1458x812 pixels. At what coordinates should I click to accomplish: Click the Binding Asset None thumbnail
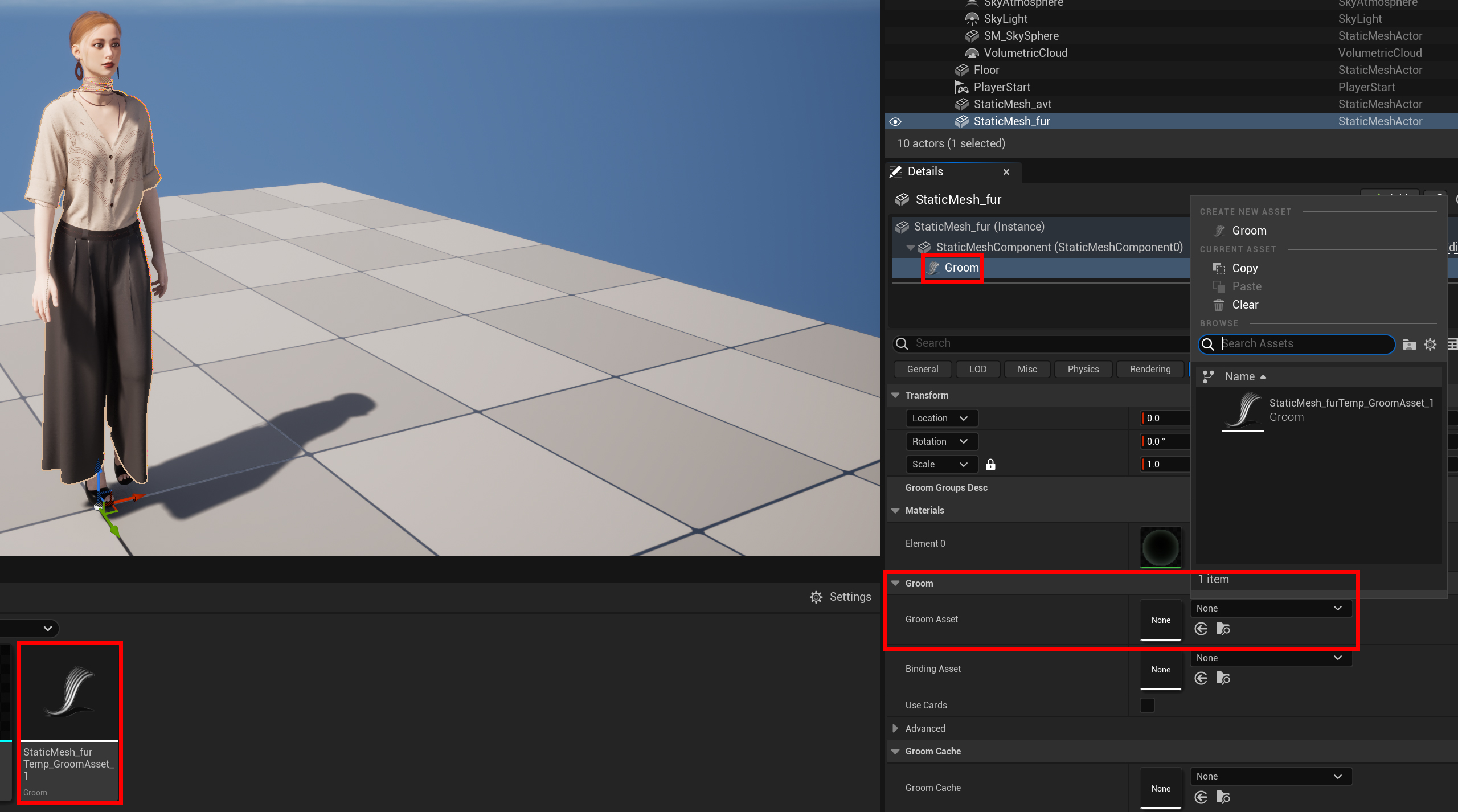pyautogui.click(x=1161, y=670)
